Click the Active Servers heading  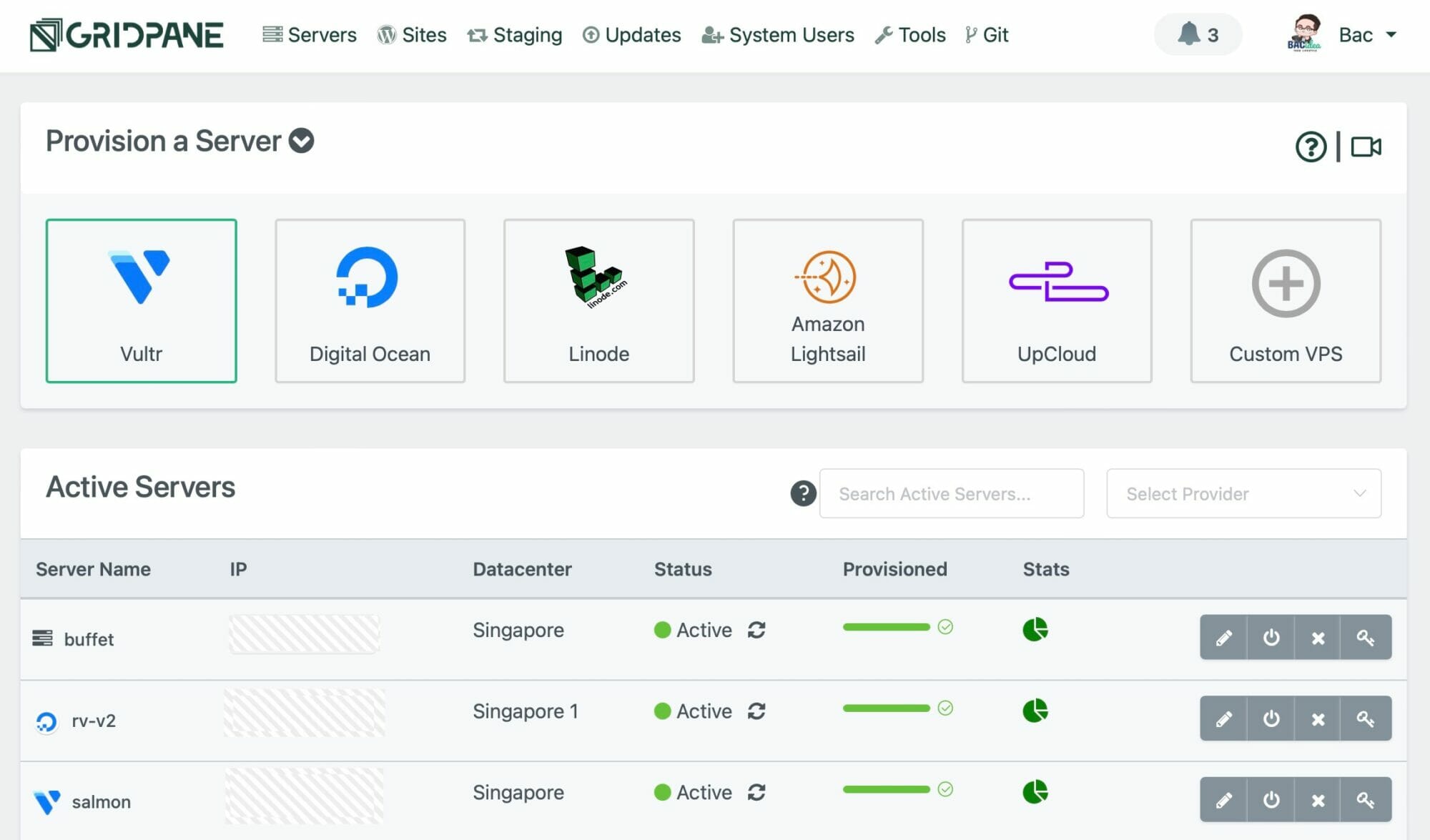(x=141, y=487)
